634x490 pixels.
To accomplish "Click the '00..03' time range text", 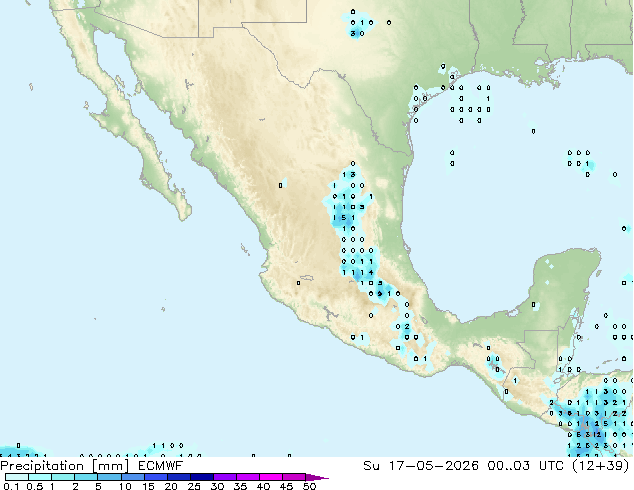I will click(508, 466).
